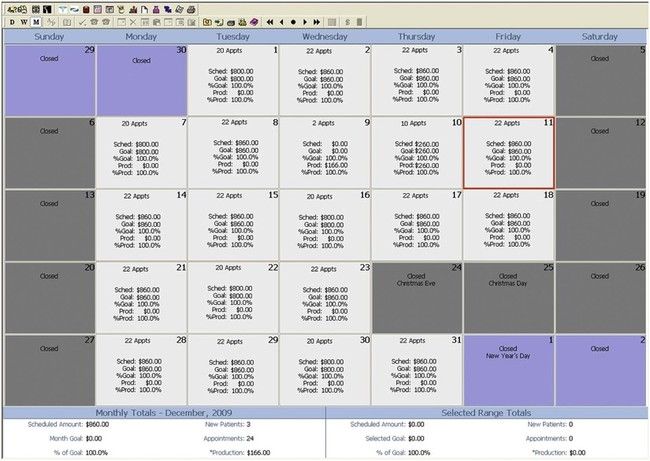Advance to next month with single right arrow

(x=303, y=21)
